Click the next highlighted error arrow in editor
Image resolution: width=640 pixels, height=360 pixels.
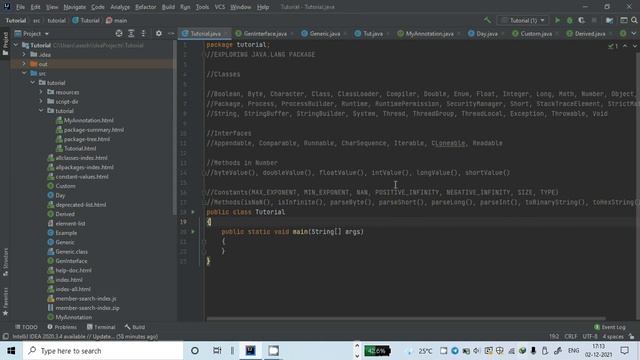point(634,47)
